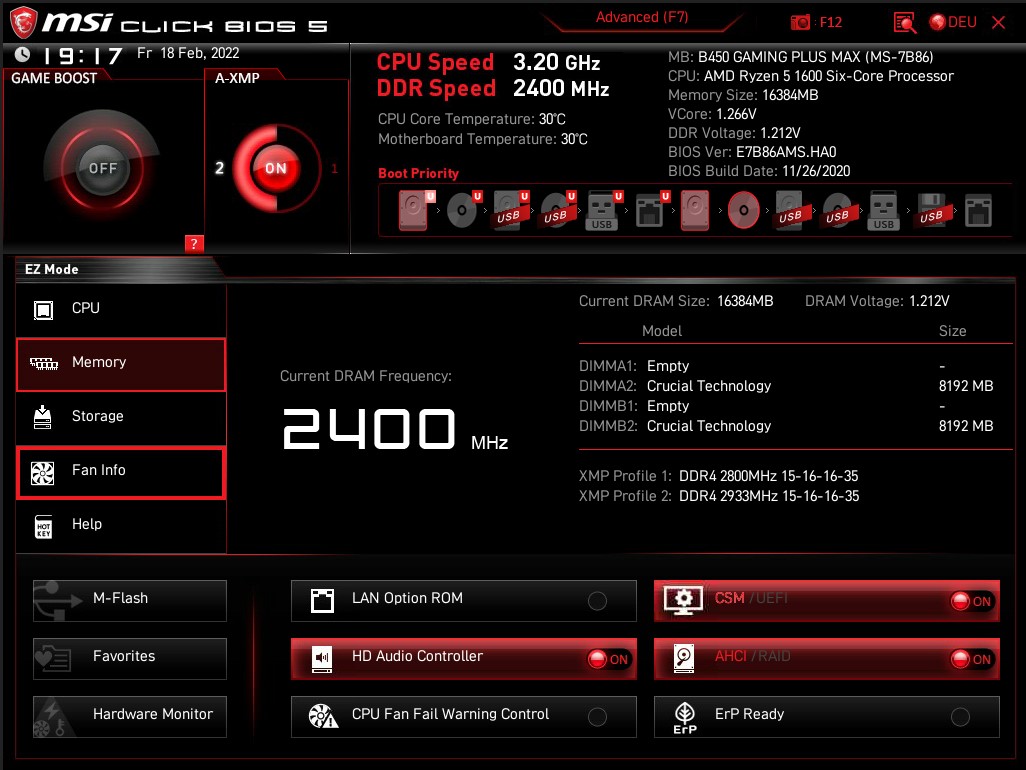Click the CPU fan warning icon

(323, 716)
